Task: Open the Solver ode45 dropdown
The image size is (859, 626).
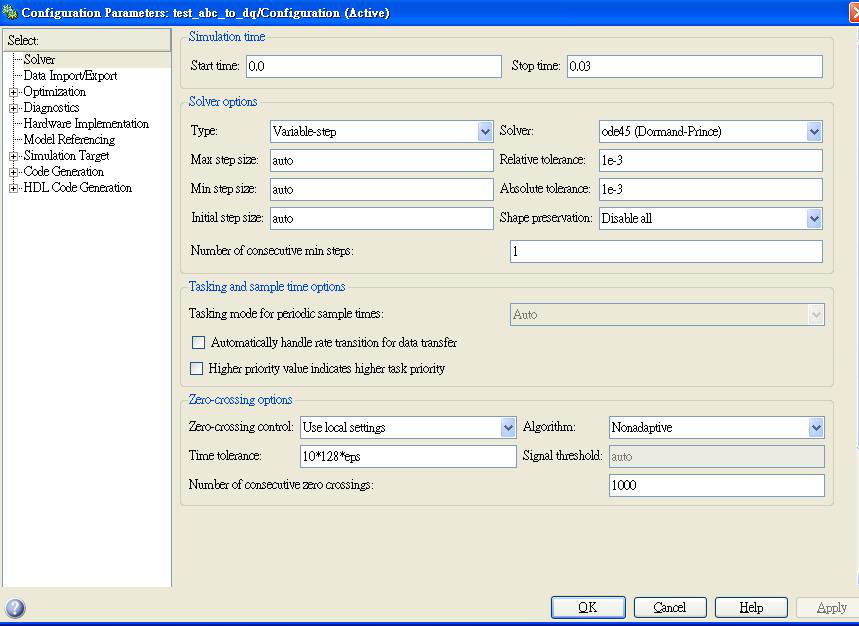Action: pos(813,131)
